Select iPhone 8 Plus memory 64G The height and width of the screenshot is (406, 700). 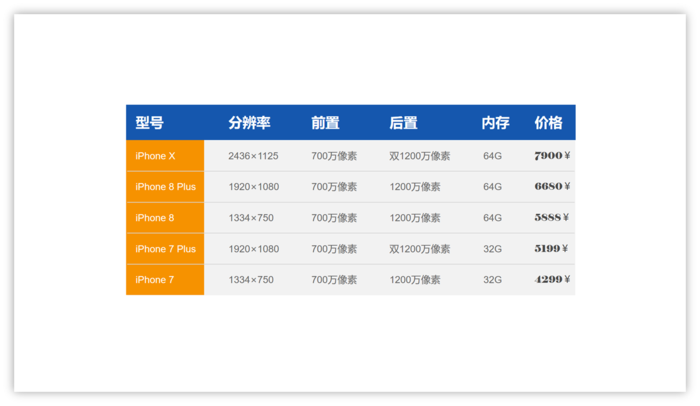[x=492, y=187]
